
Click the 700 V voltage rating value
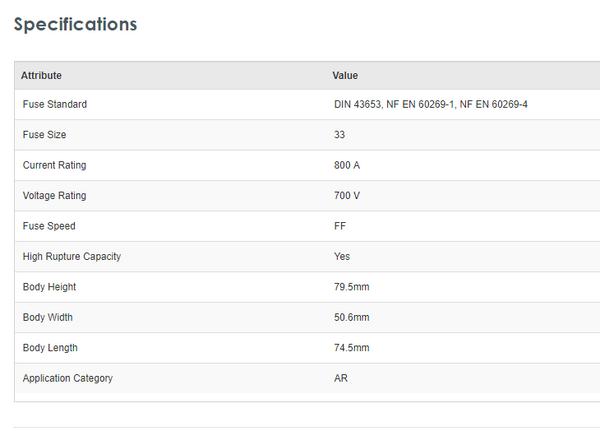pos(347,196)
